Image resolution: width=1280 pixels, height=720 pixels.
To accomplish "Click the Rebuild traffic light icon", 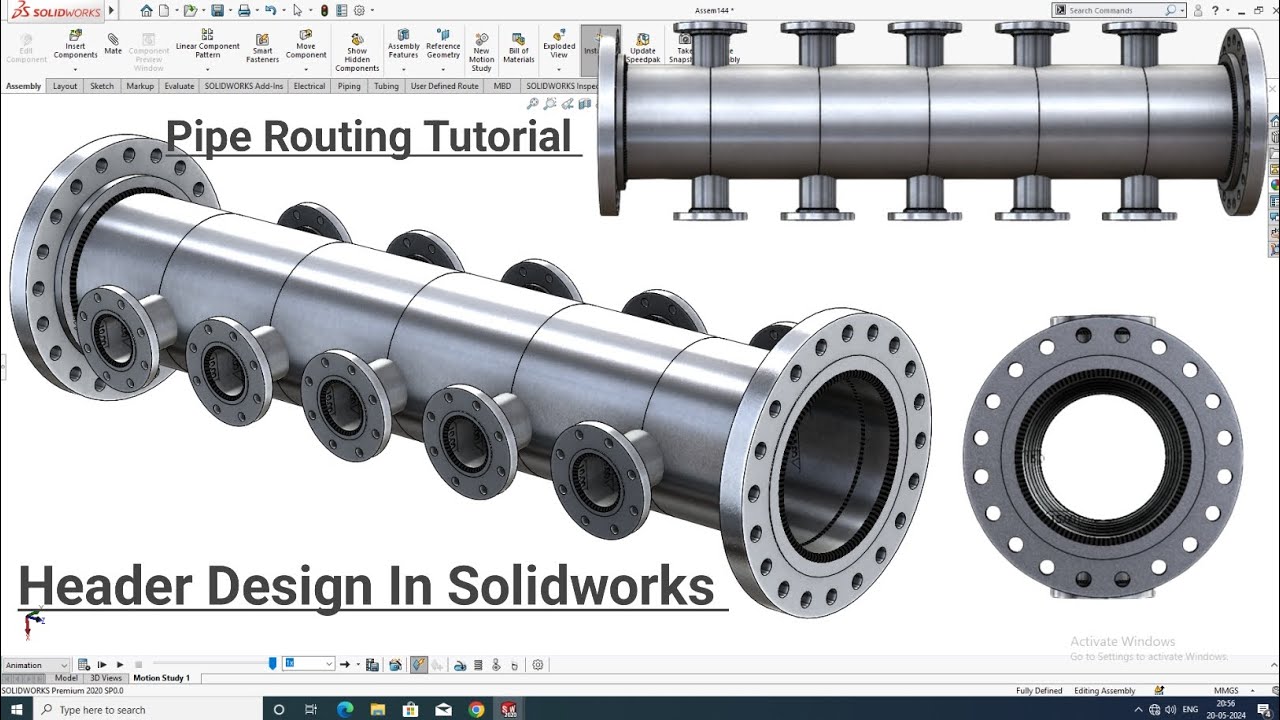I will click(x=324, y=10).
